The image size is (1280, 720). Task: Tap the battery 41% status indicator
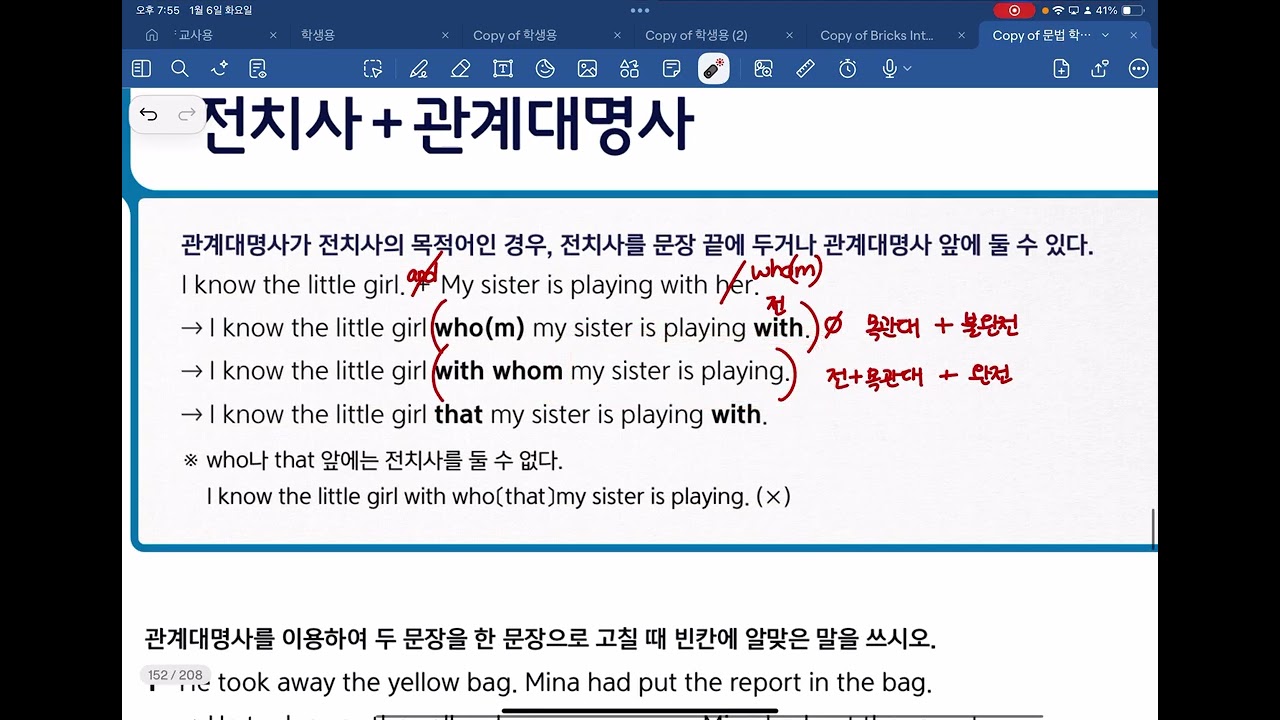click(x=1119, y=10)
